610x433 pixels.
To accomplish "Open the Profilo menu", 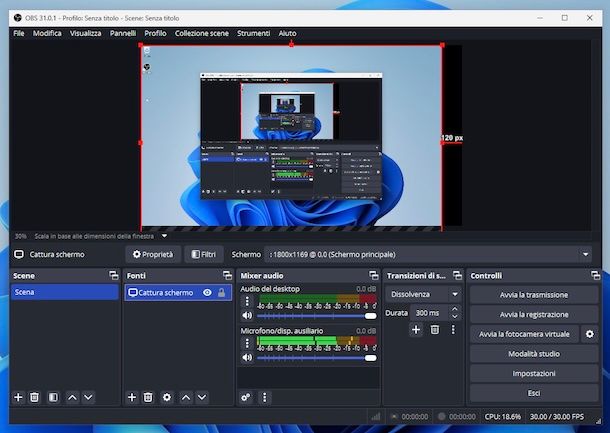I will point(155,33).
